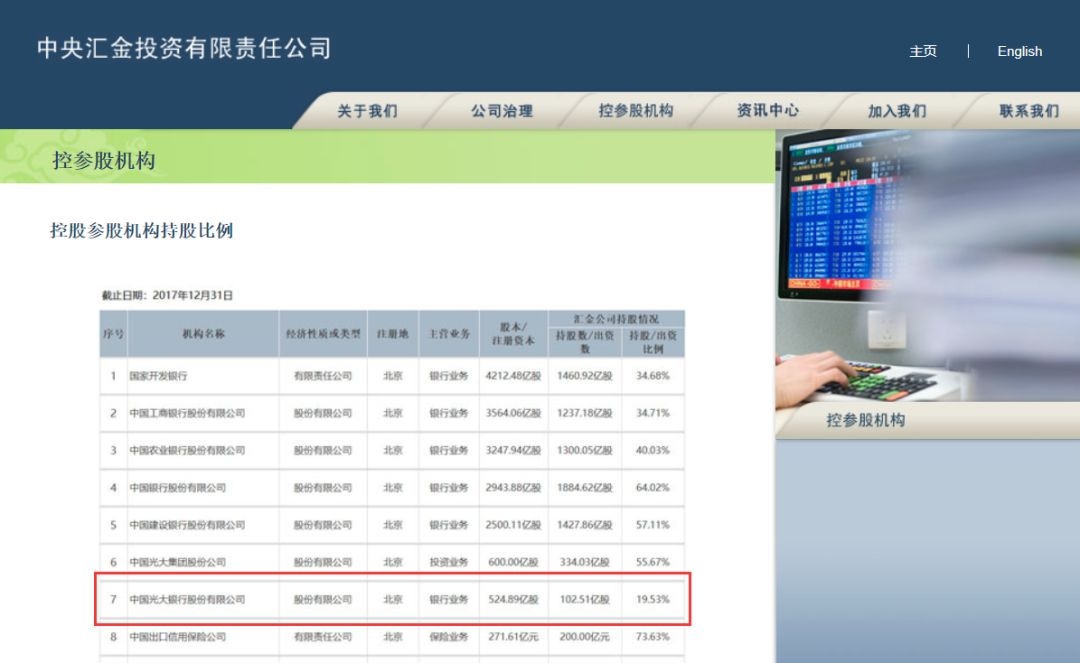Click the 注册地 column header
Viewport: 1080px width, 663px height.
coord(393,334)
